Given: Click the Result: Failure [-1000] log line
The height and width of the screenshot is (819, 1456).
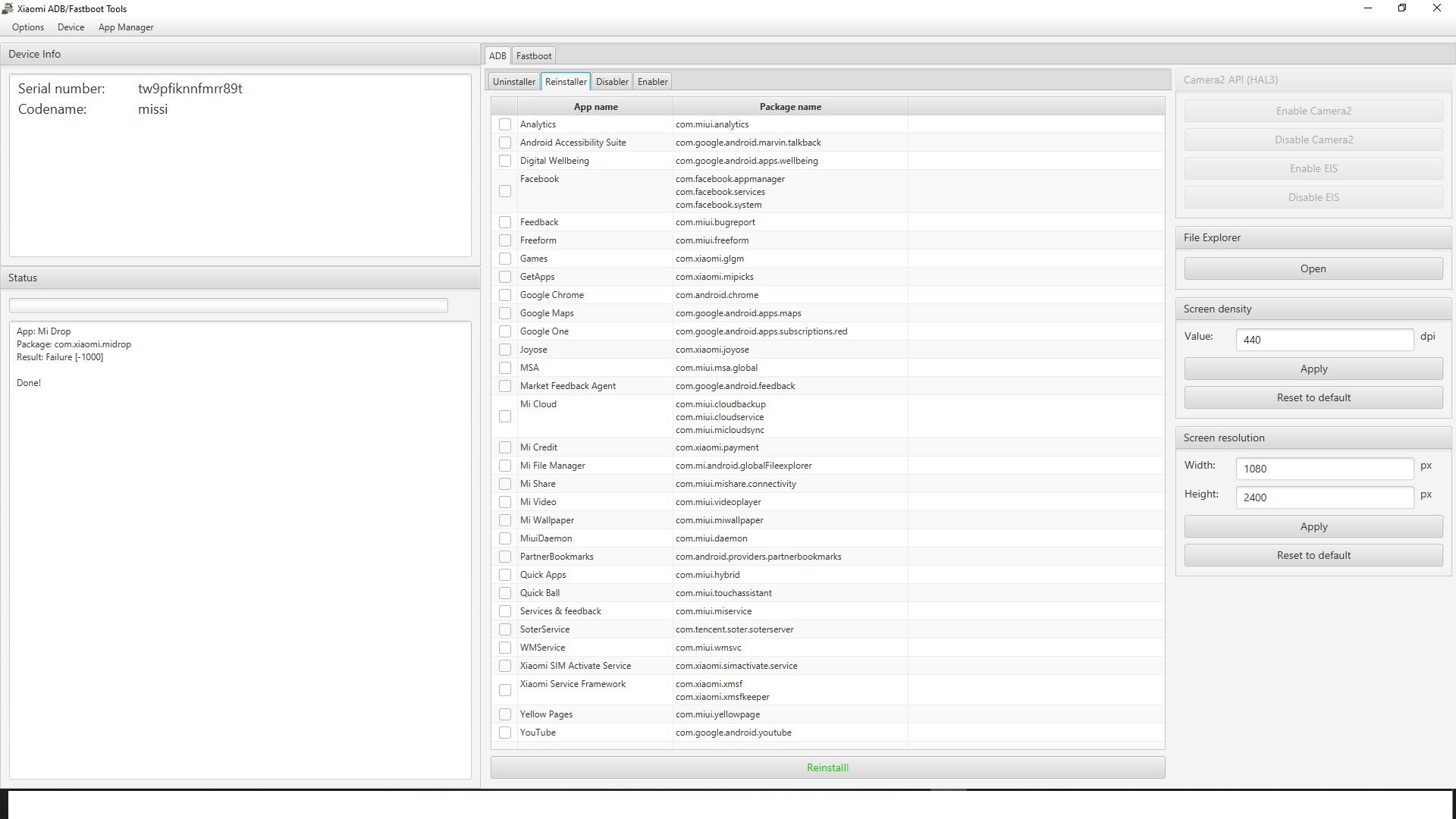Looking at the screenshot, I should (x=60, y=357).
